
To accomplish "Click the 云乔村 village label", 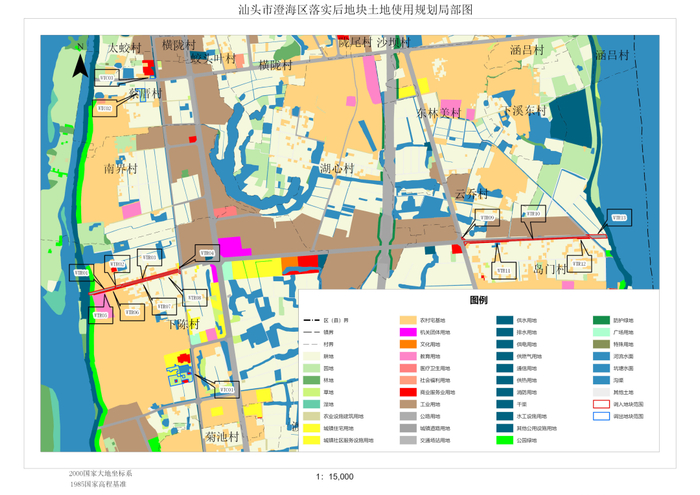I will [x=472, y=194].
